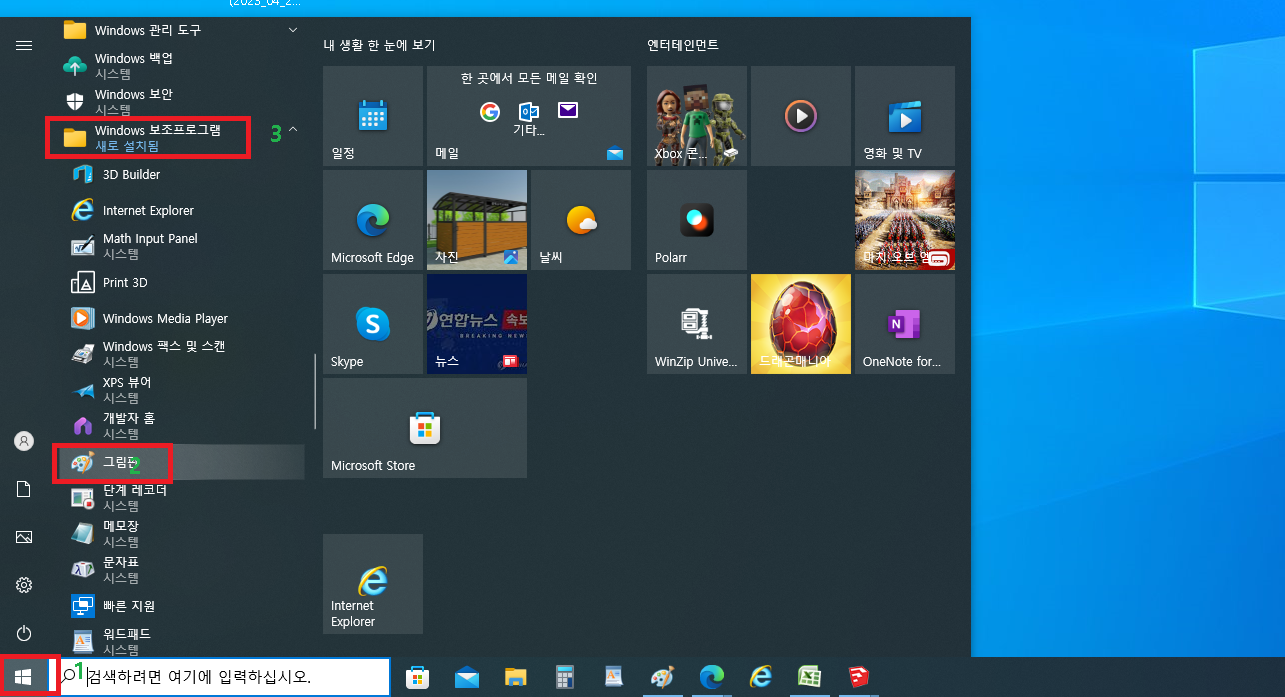Open the user account button in Start sidebar
Screen dimensions: 1285x697
[x=24, y=441]
